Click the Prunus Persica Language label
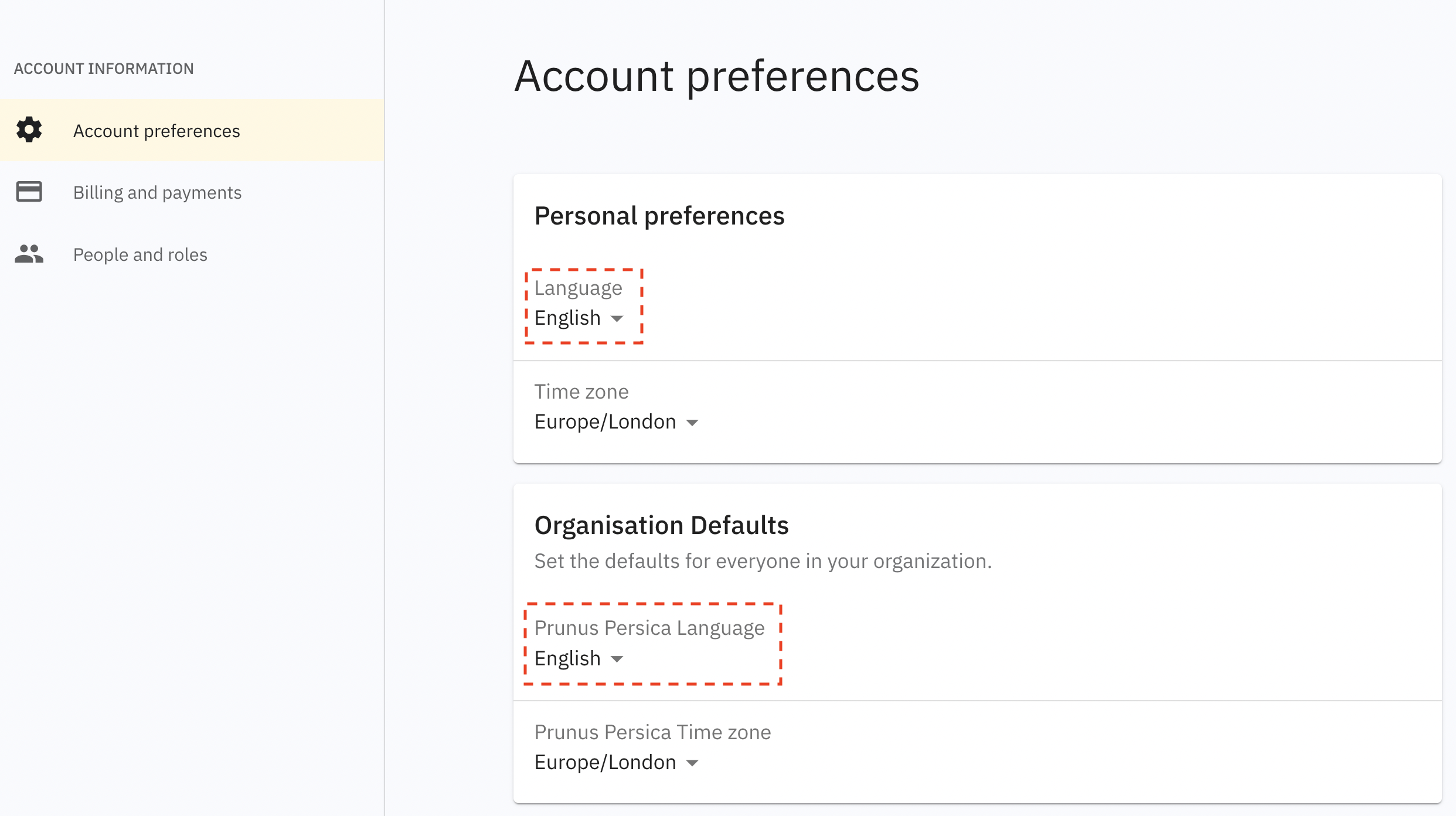Image resolution: width=1456 pixels, height=816 pixels. coord(649,628)
